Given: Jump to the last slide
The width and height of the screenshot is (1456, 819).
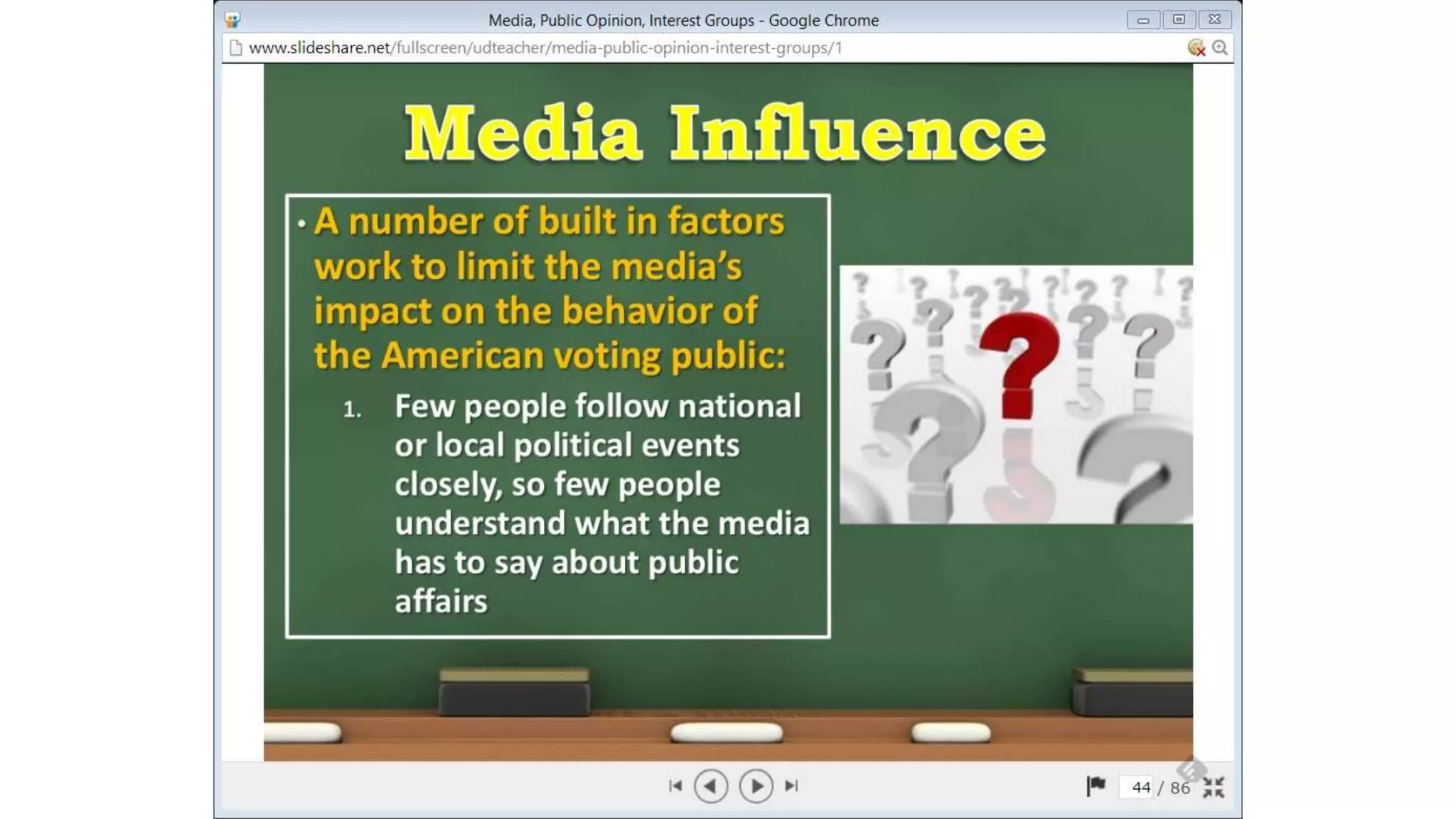Looking at the screenshot, I should [791, 786].
